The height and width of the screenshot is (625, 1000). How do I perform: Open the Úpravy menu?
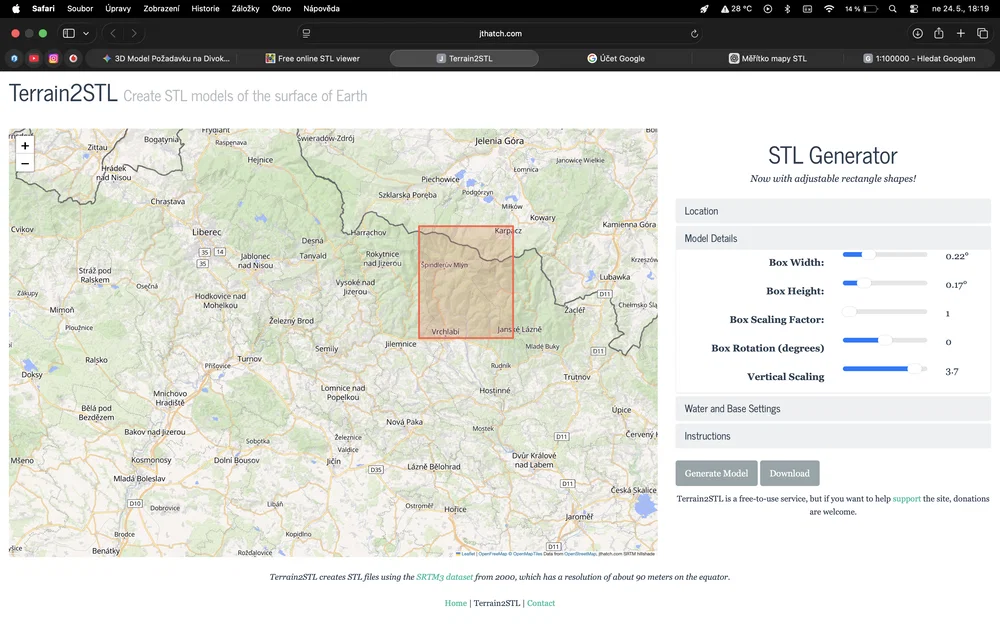(118, 8)
